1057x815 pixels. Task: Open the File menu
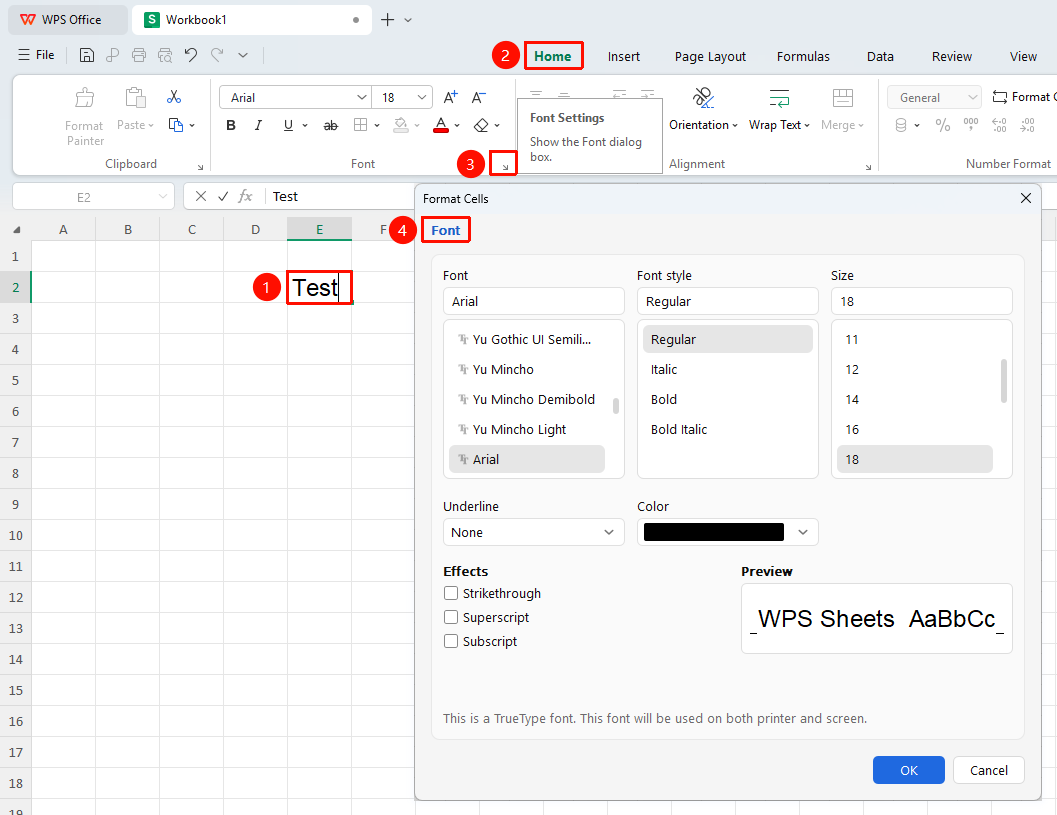[36, 55]
